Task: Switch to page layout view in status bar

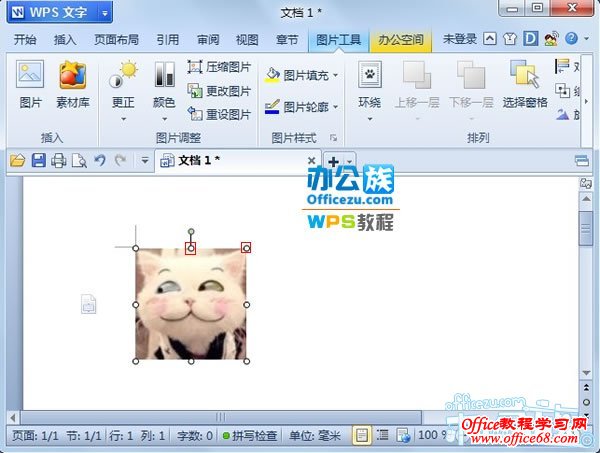Action: [x=362, y=435]
